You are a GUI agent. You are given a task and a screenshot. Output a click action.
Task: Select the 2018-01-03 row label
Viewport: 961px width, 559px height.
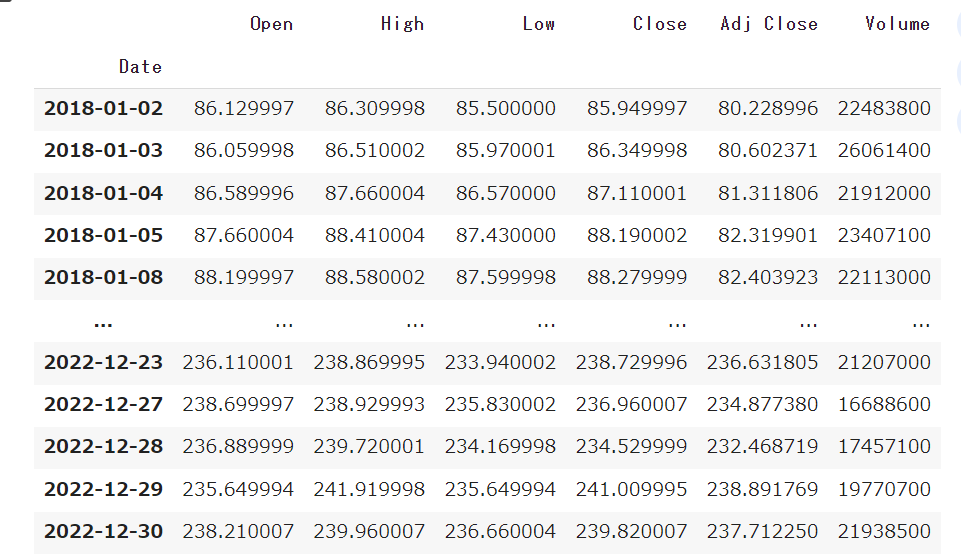pos(104,151)
